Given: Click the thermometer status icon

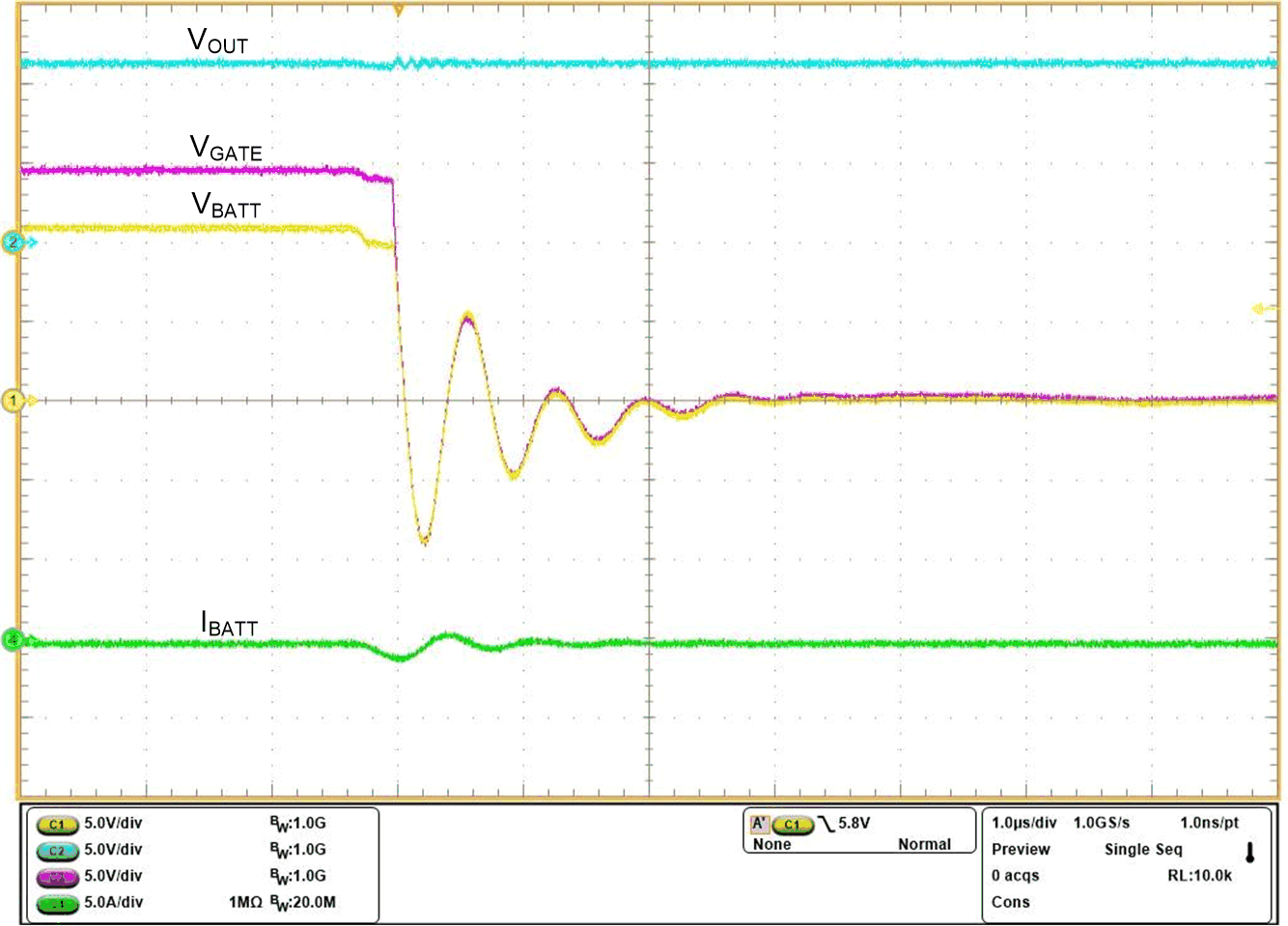Looking at the screenshot, I should point(1250,852).
